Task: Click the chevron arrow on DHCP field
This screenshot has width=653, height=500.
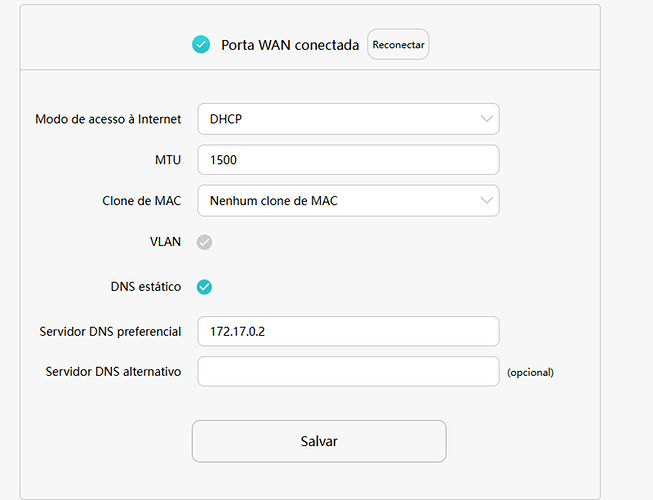Action: (x=487, y=119)
